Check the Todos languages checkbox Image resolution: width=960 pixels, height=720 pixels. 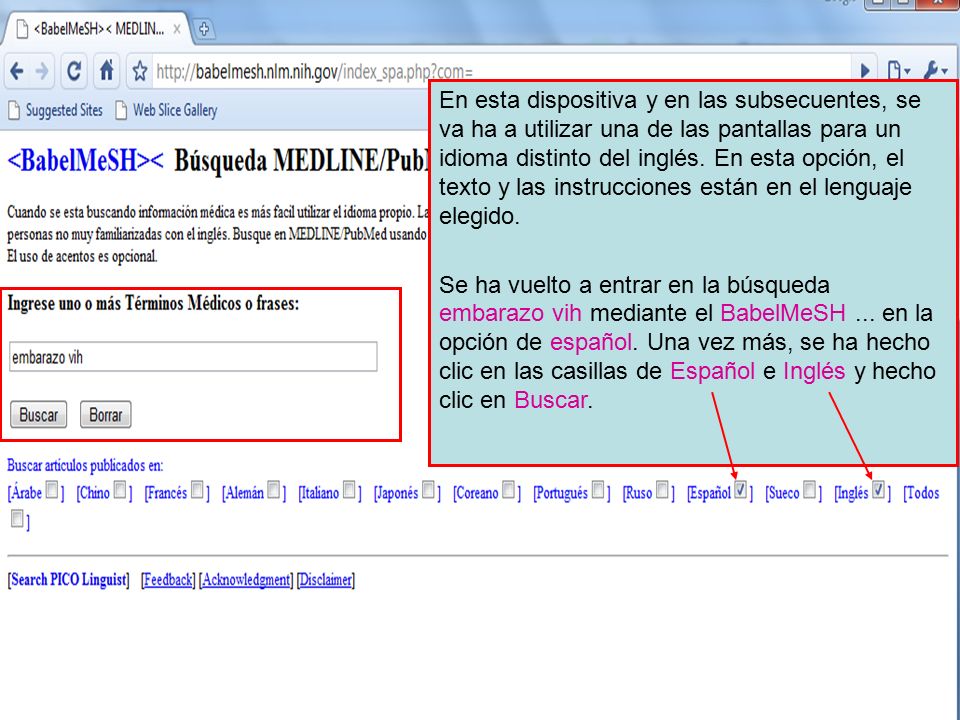17,519
